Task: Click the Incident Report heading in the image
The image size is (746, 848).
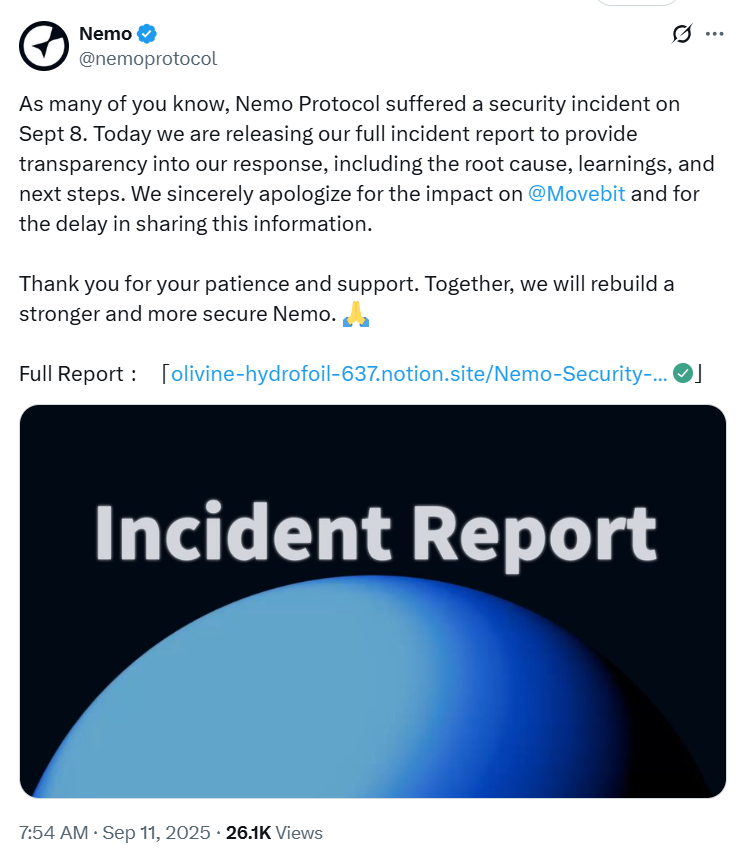Action: point(374,535)
